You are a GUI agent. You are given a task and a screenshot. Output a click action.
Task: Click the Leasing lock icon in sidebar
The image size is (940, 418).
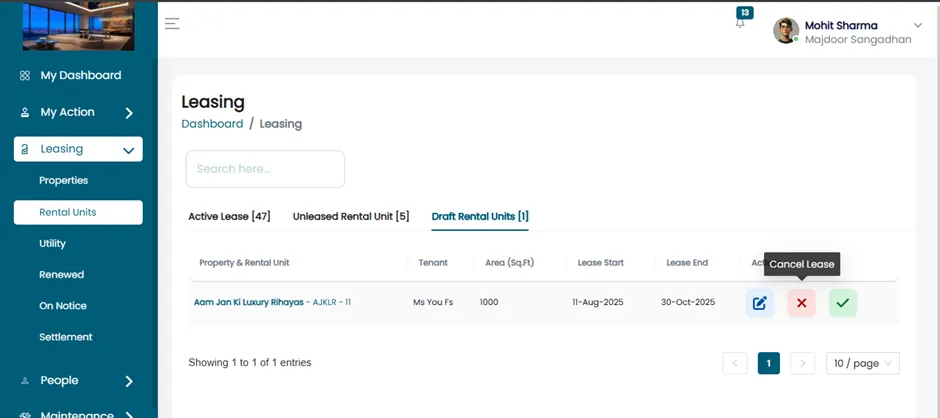[25, 149]
